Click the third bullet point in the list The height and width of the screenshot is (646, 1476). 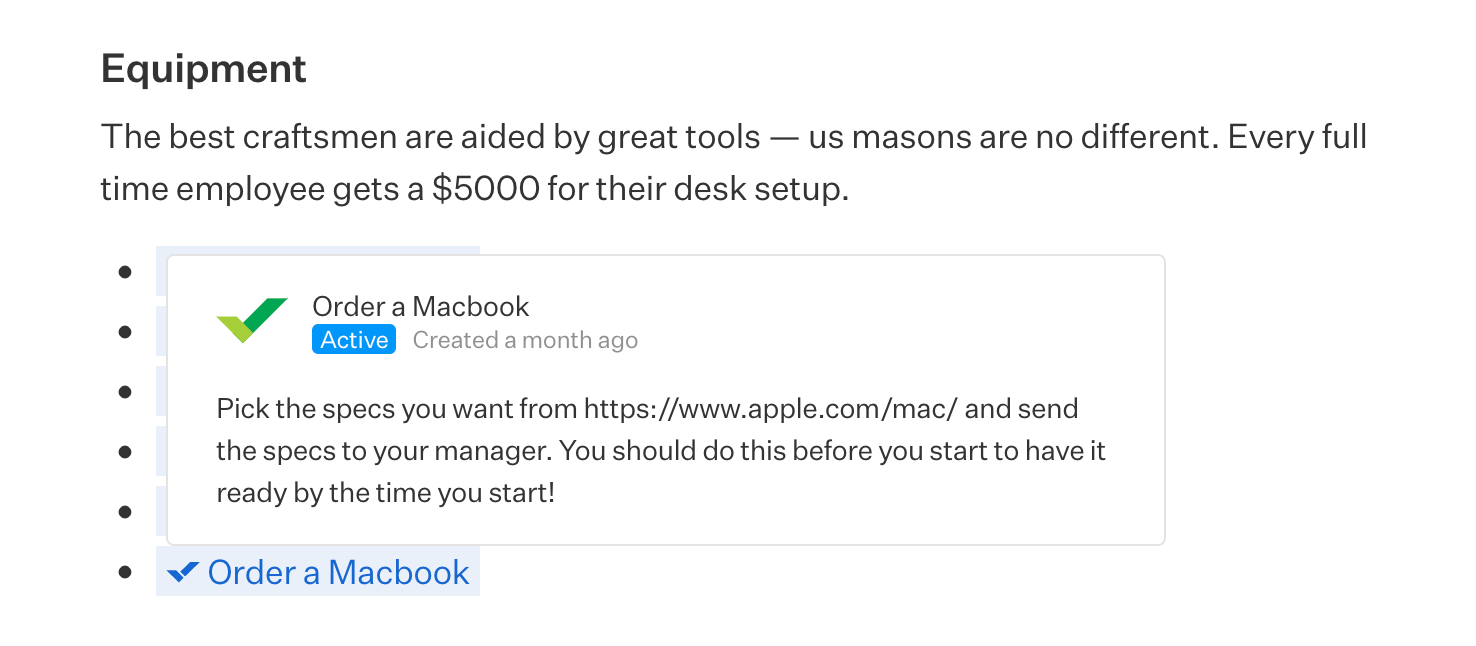[125, 392]
